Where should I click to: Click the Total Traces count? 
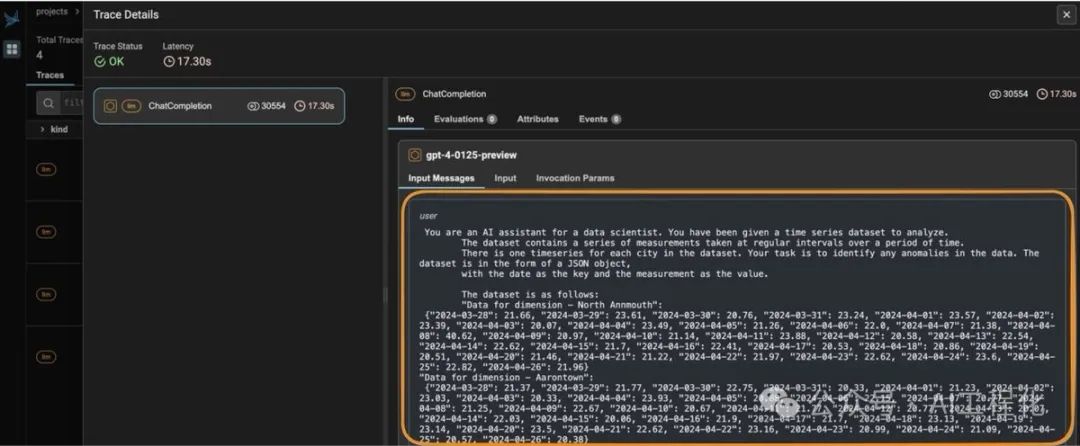pyautogui.click(x=39, y=55)
